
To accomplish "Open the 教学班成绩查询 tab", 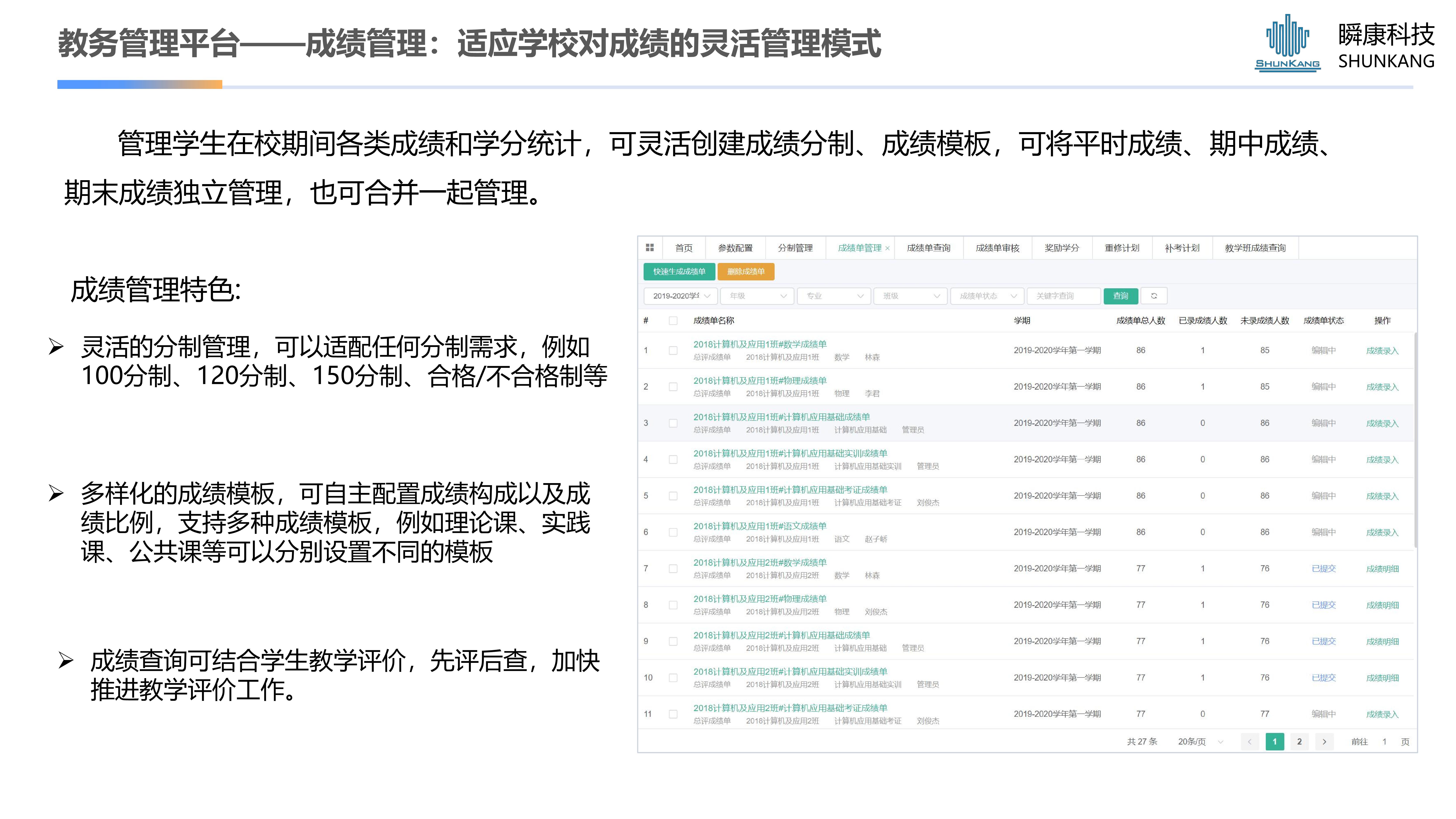I will pos(1255,248).
